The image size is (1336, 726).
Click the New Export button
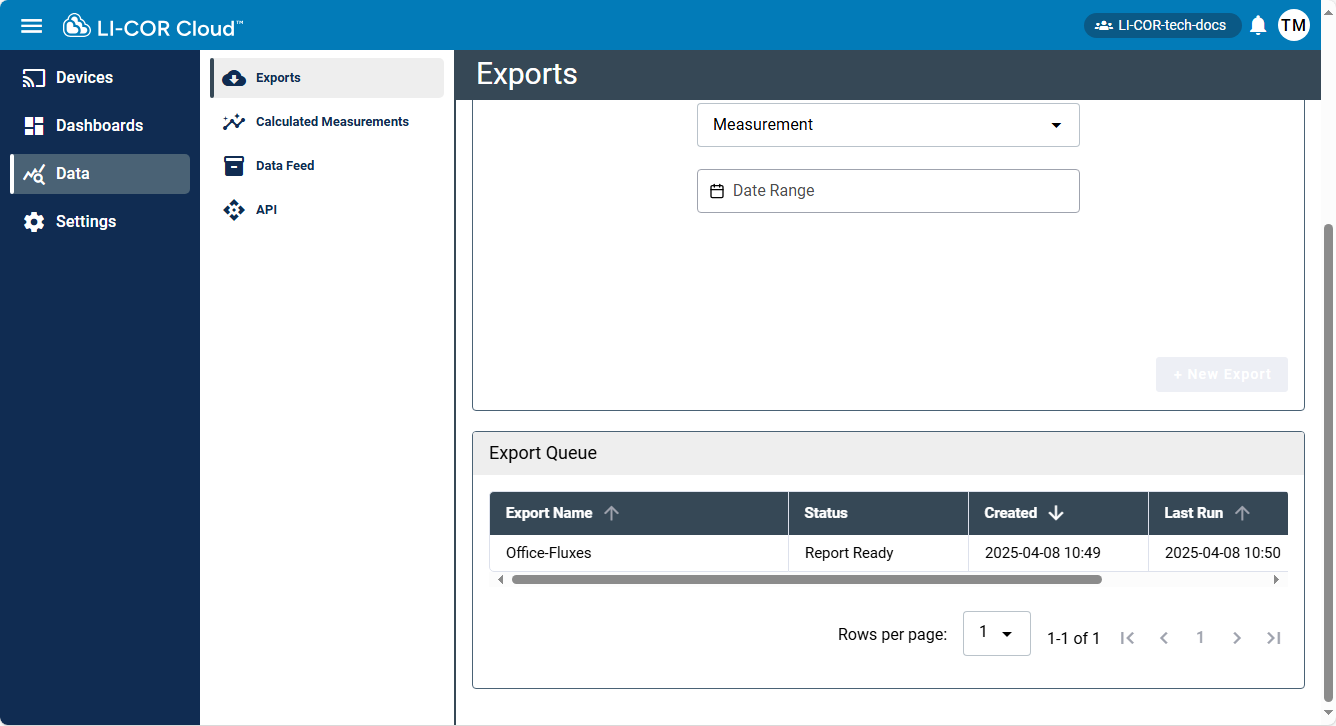tap(1221, 374)
